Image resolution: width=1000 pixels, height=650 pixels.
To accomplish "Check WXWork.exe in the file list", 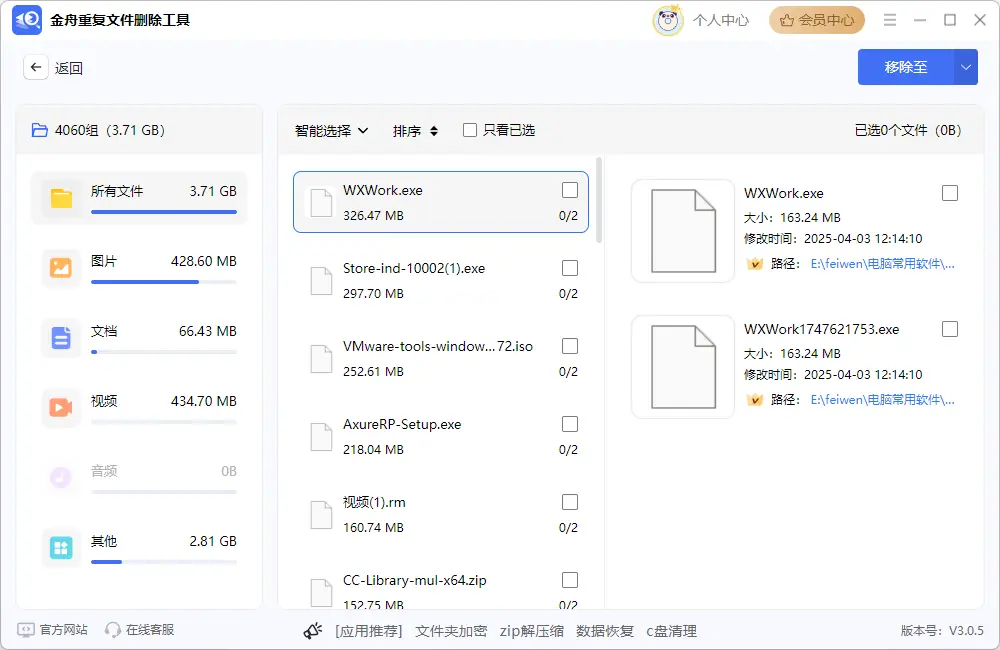I will pyautogui.click(x=570, y=190).
